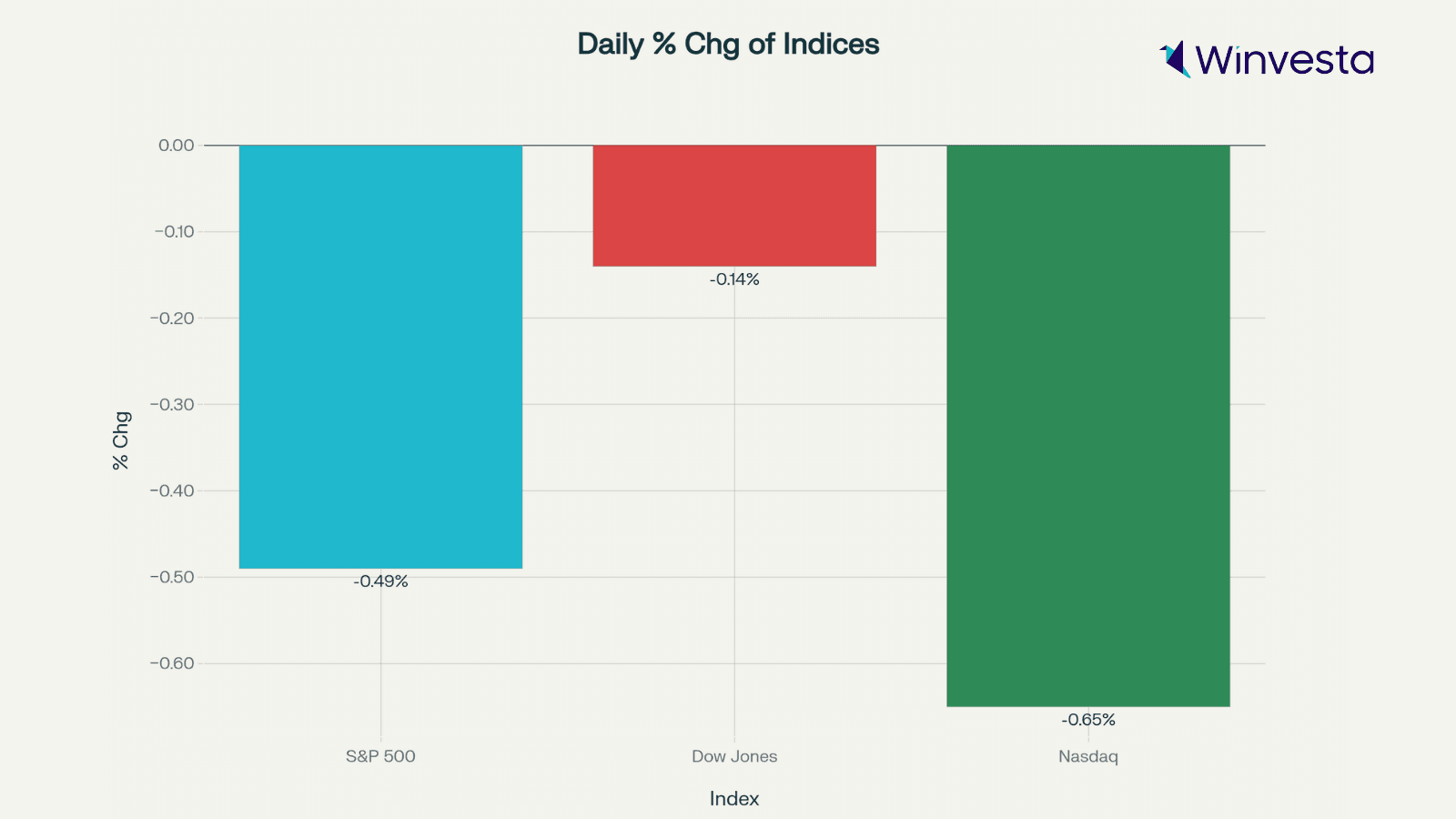Viewport: 1456px width, 819px height.
Task: Click the '% Chg' y-axis title
Action: 121,440
